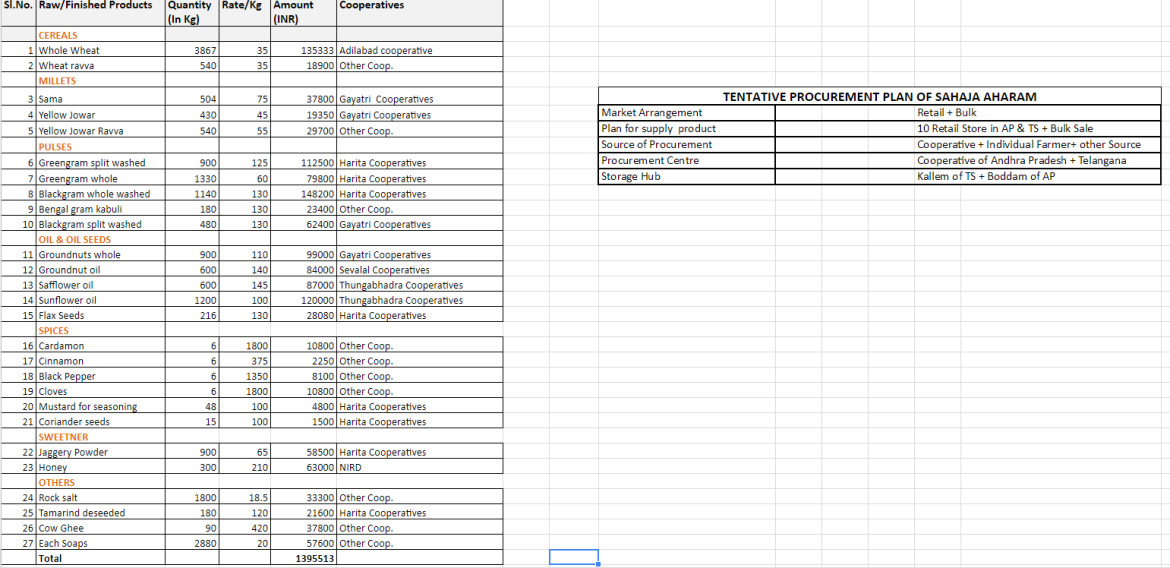
Task: Select quantity 2880 for Each Soaps
Action: point(191,543)
